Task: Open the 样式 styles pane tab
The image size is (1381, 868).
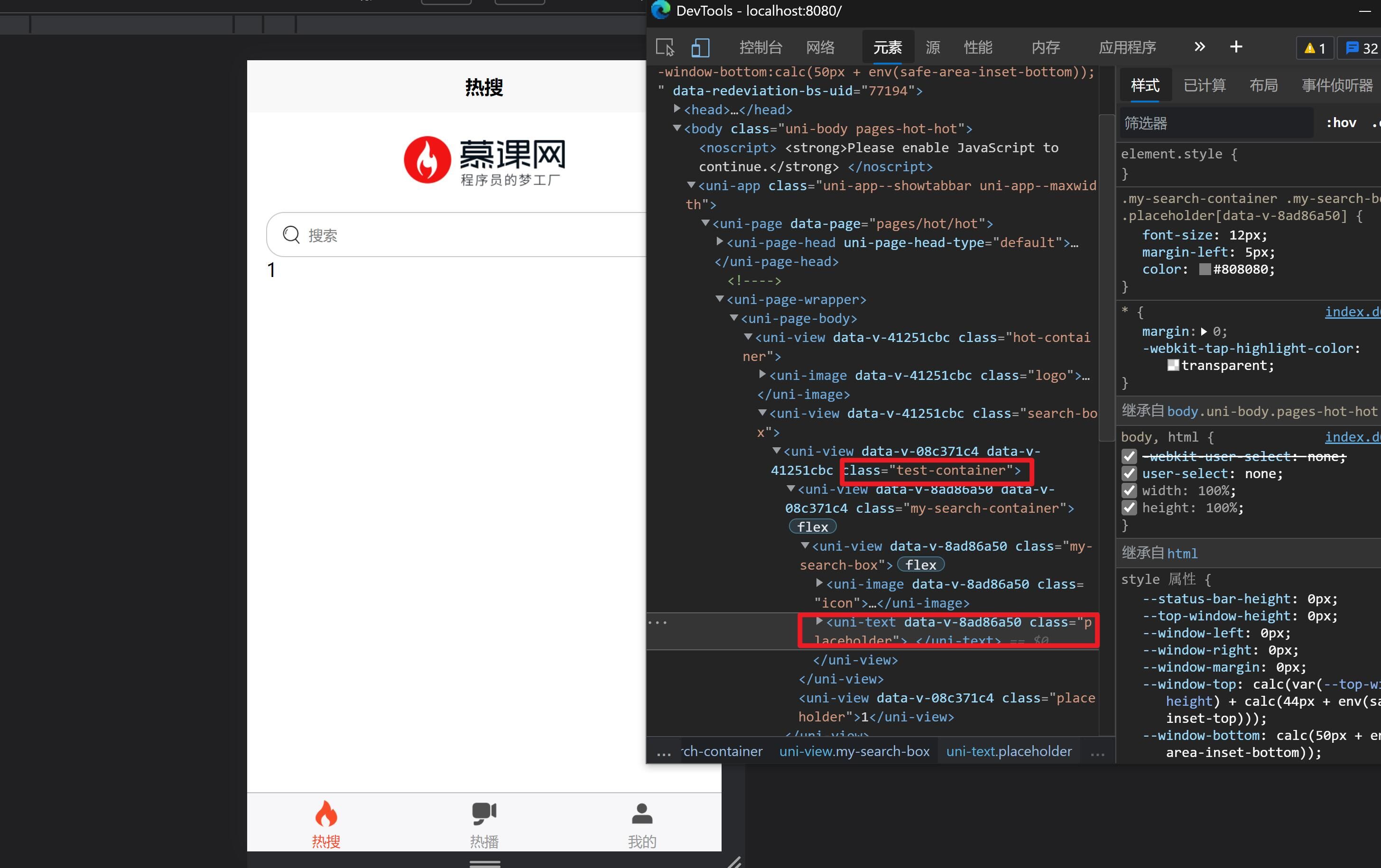Action: [1145, 85]
